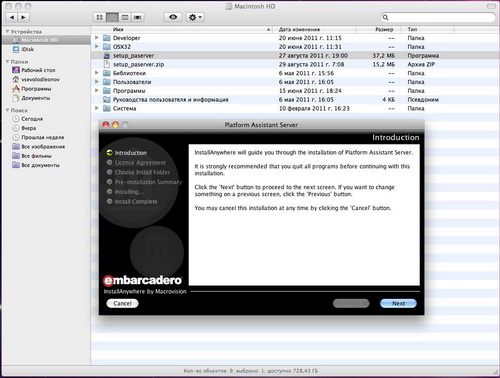Screen dimensions: 500x378
Task: Open the gear action menu
Action: pyautogui.click(x=195, y=17)
